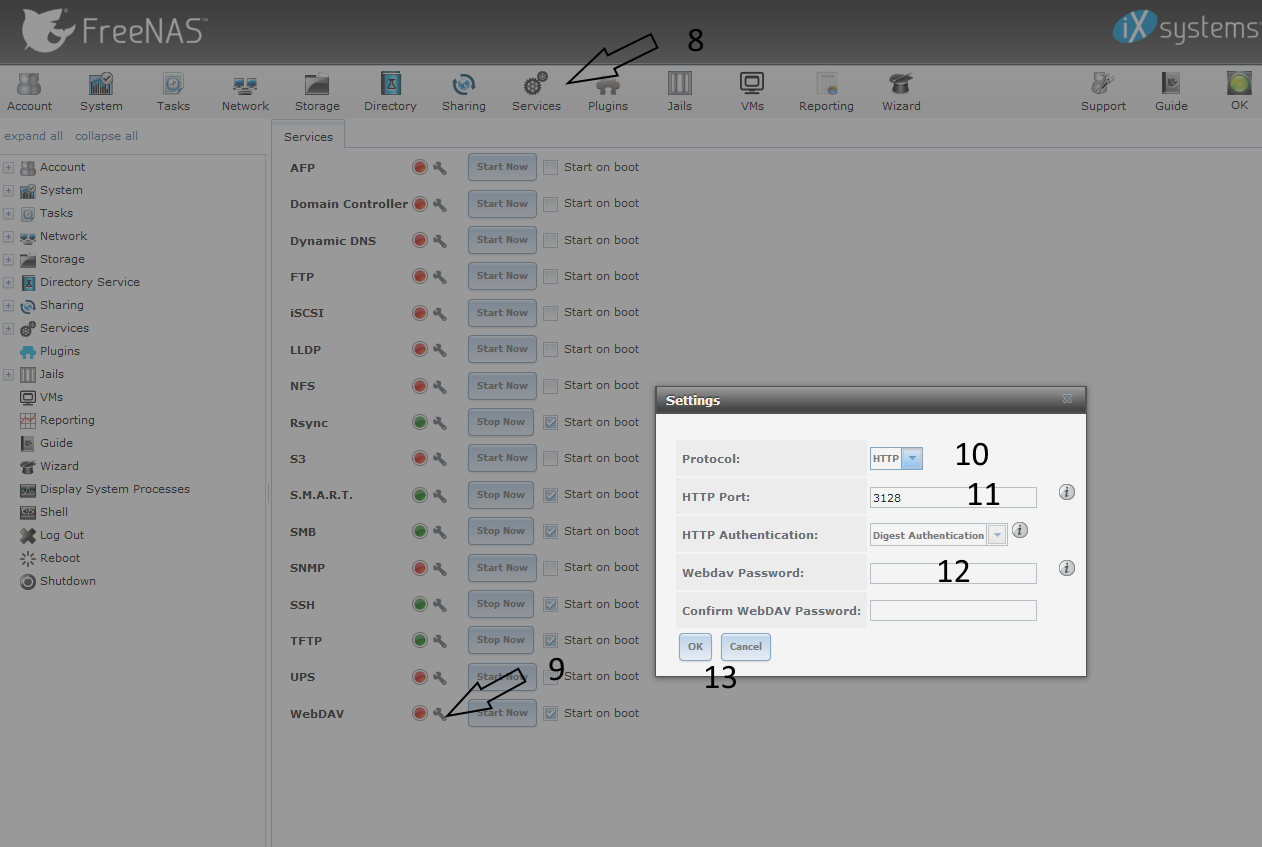Open NFS service settings wrench
The image size is (1262, 847).
point(439,386)
